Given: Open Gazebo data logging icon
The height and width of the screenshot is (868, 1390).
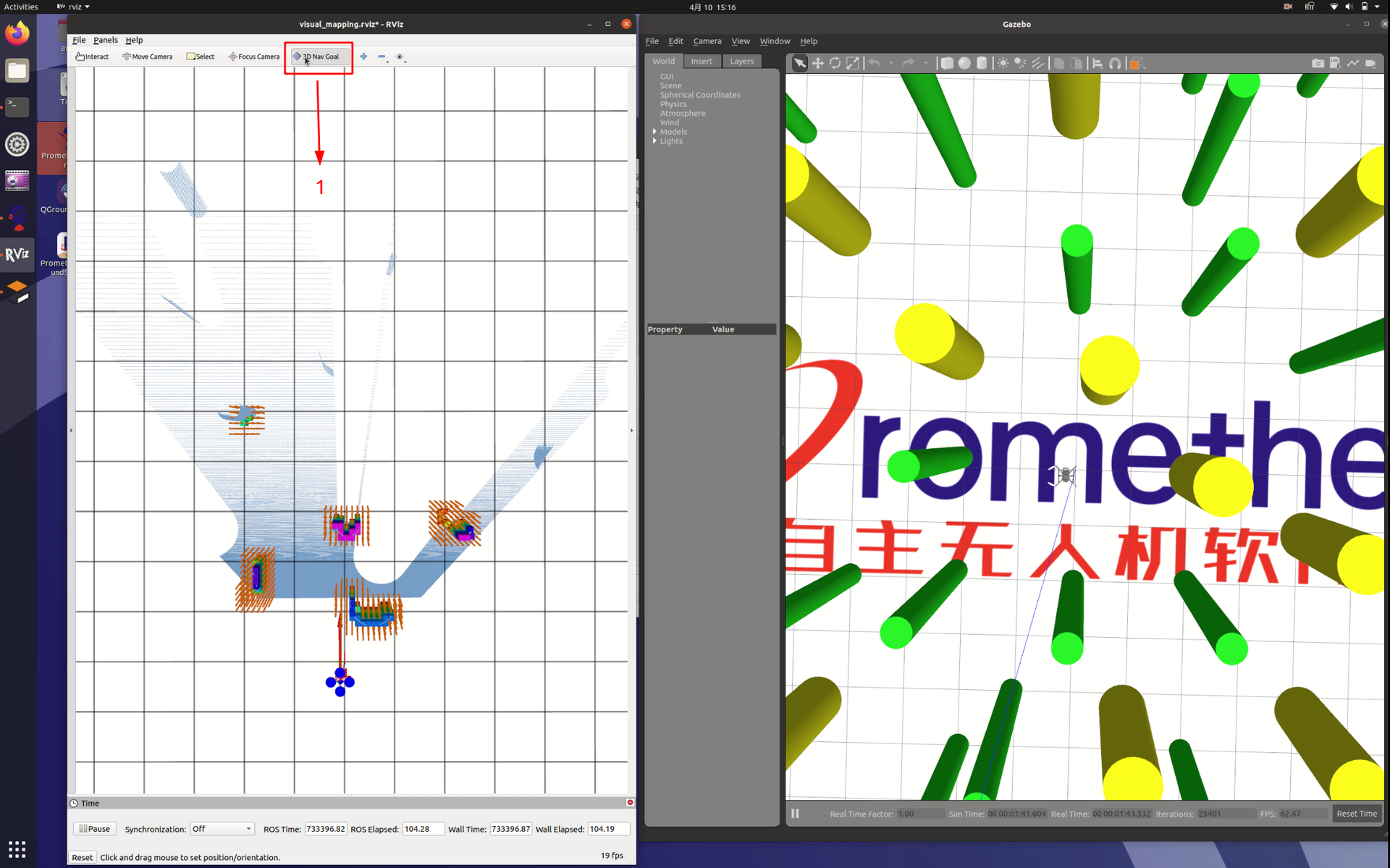Looking at the screenshot, I should pos(1335,64).
